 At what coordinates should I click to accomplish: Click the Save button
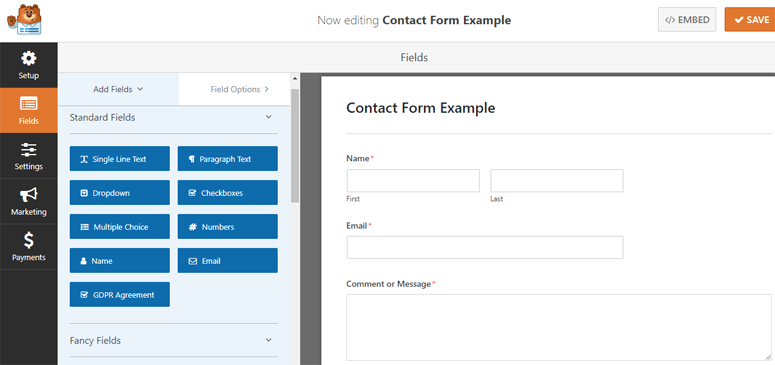click(x=750, y=20)
